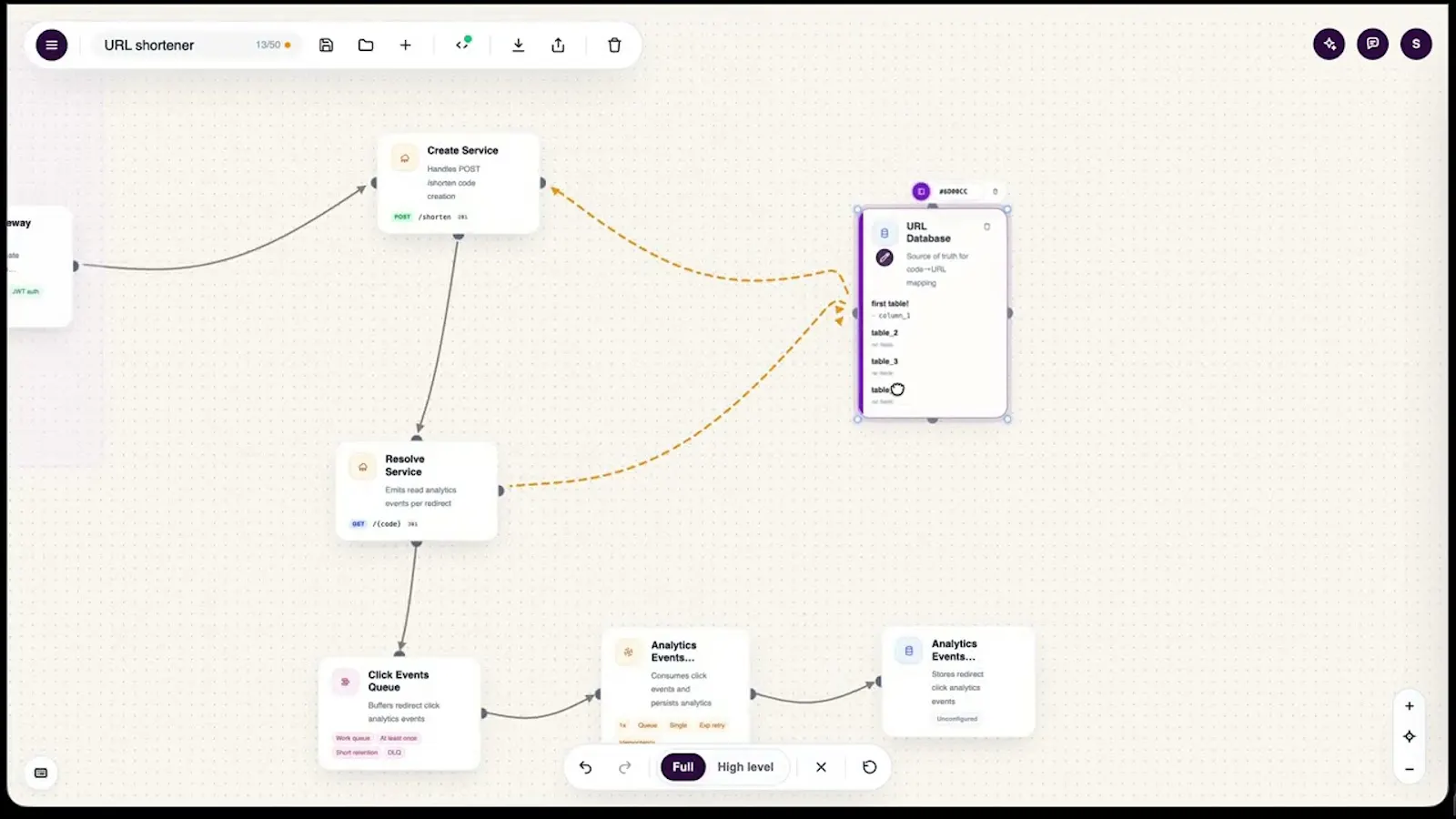The height and width of the screenshot is (819, 1456).
Task: Select the Create Service node title
Action: click(462, 150)
